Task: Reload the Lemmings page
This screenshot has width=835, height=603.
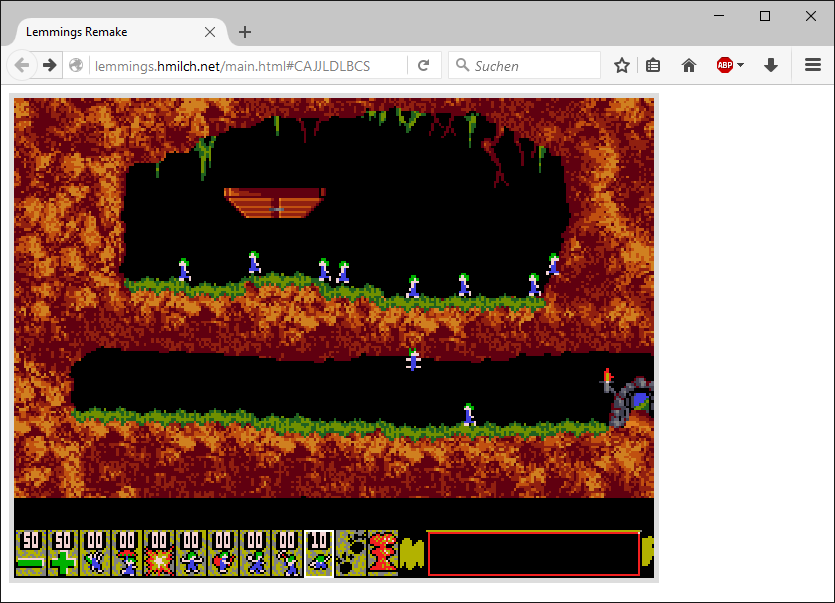Action: tap(423, 66)
